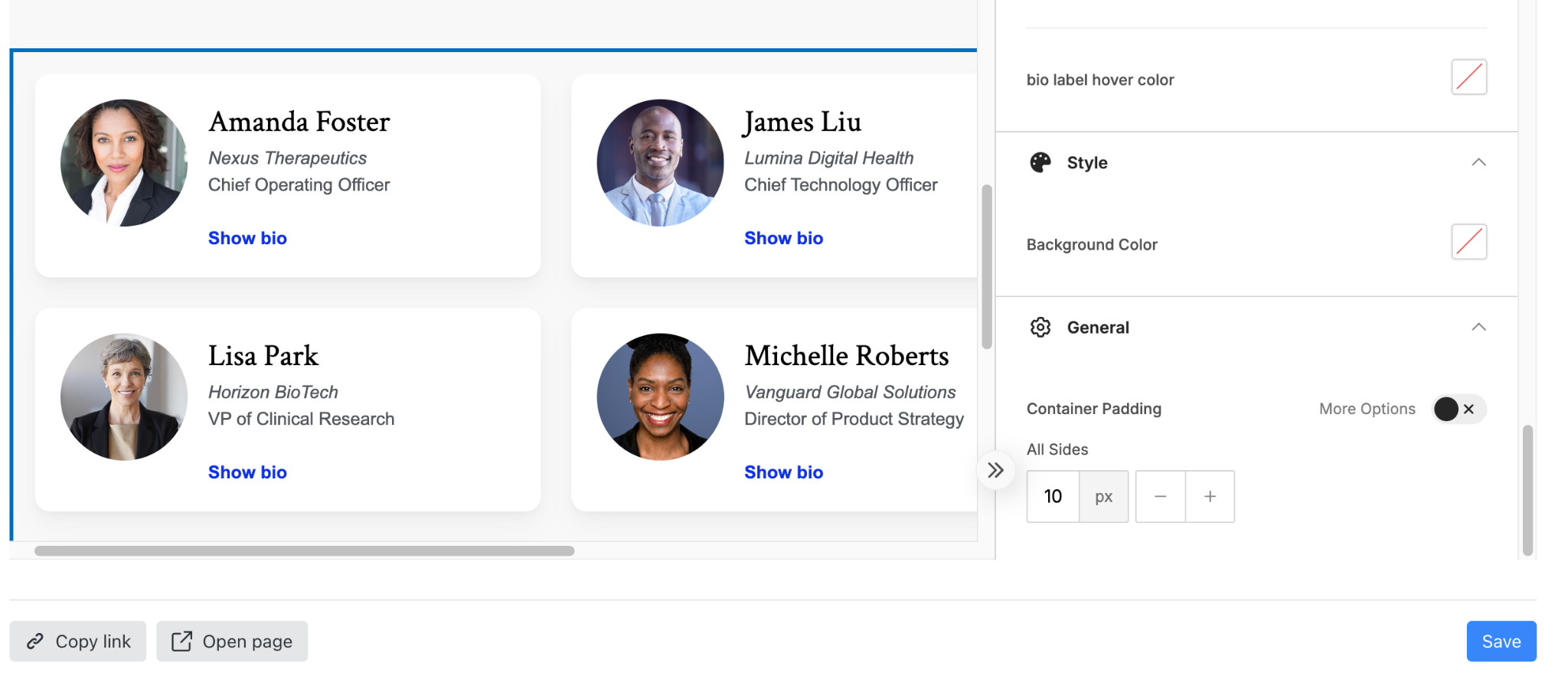Click the Save button
The image size is (1568, 682).
[x=1501, y=641]
